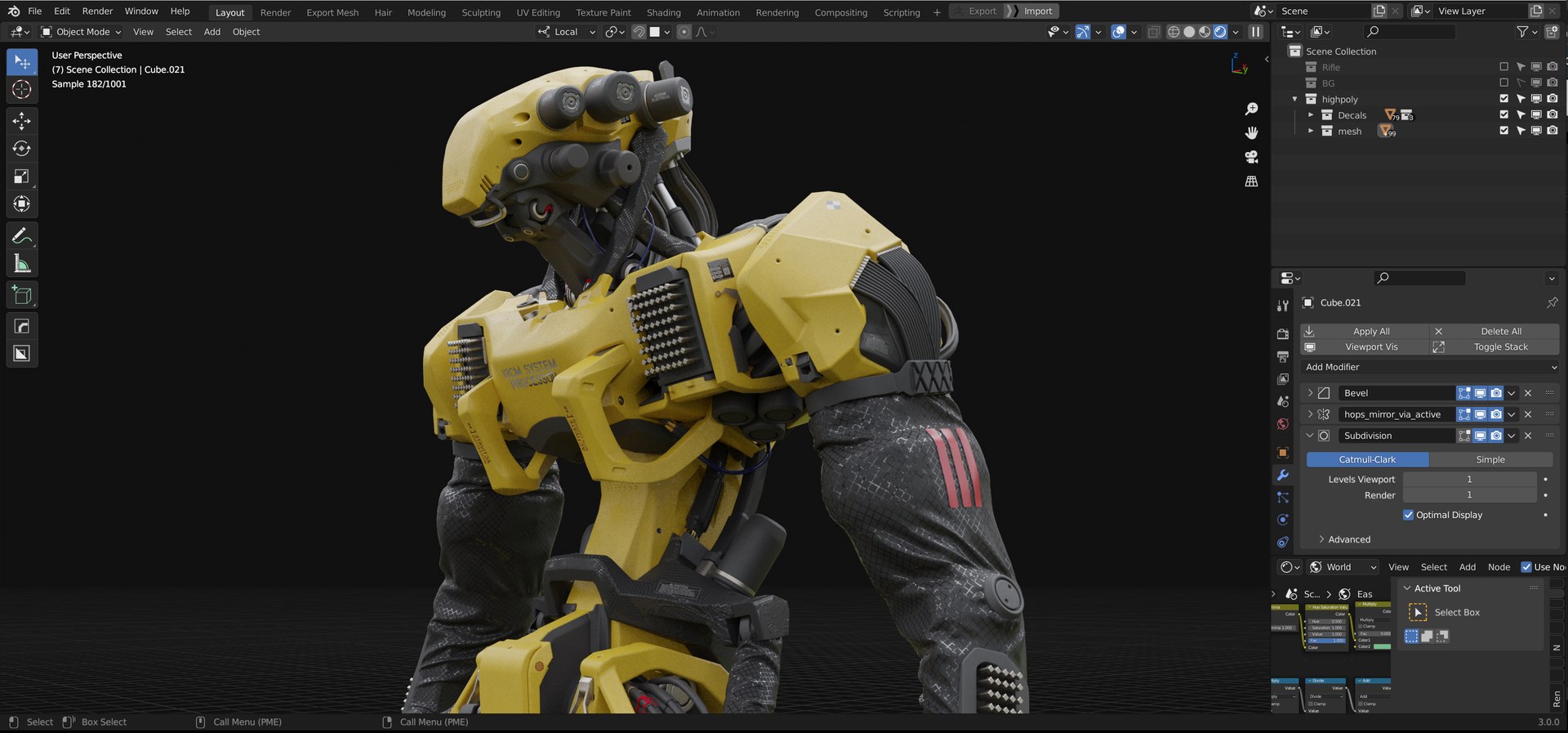This screenshot has height=733, width=1568.
Task: Remove the Bevel modifier with X
Action: 1528,393
